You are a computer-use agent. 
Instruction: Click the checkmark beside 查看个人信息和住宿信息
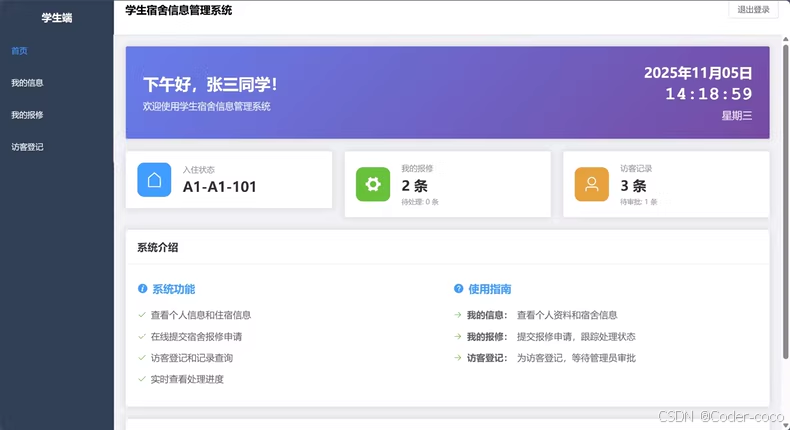coord(142,315)
